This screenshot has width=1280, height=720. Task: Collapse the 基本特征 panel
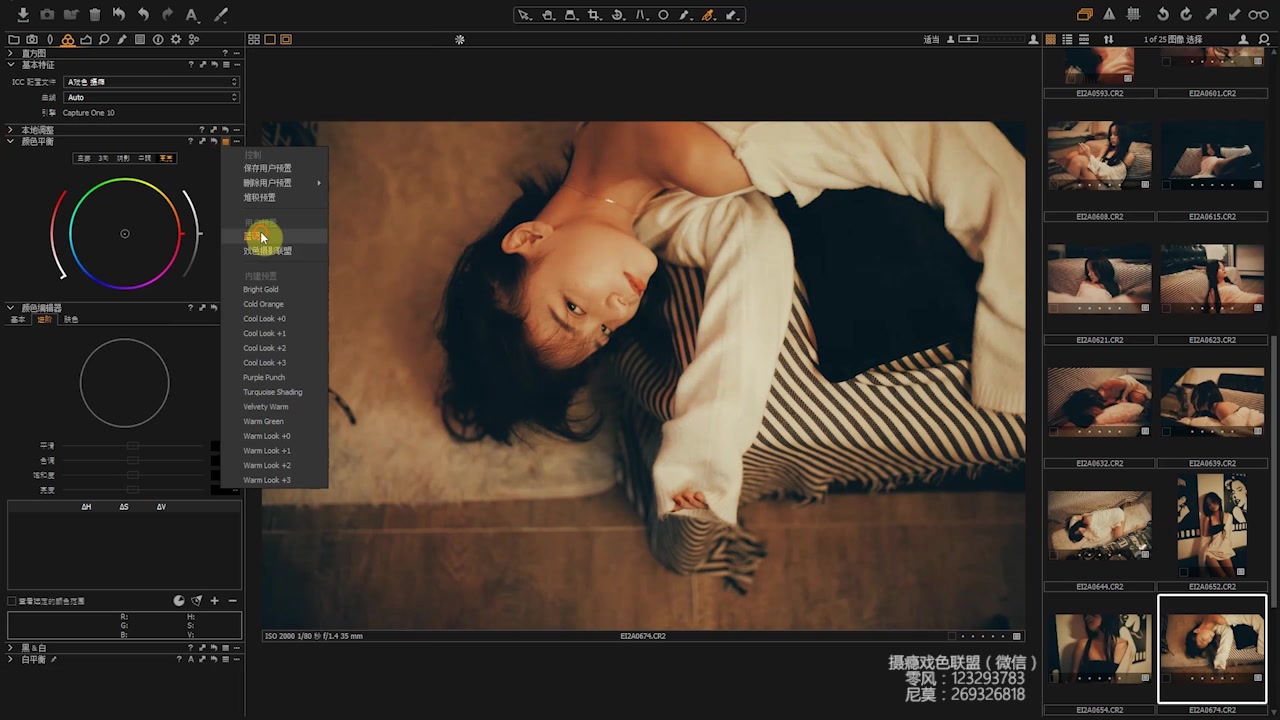[10, 65]
